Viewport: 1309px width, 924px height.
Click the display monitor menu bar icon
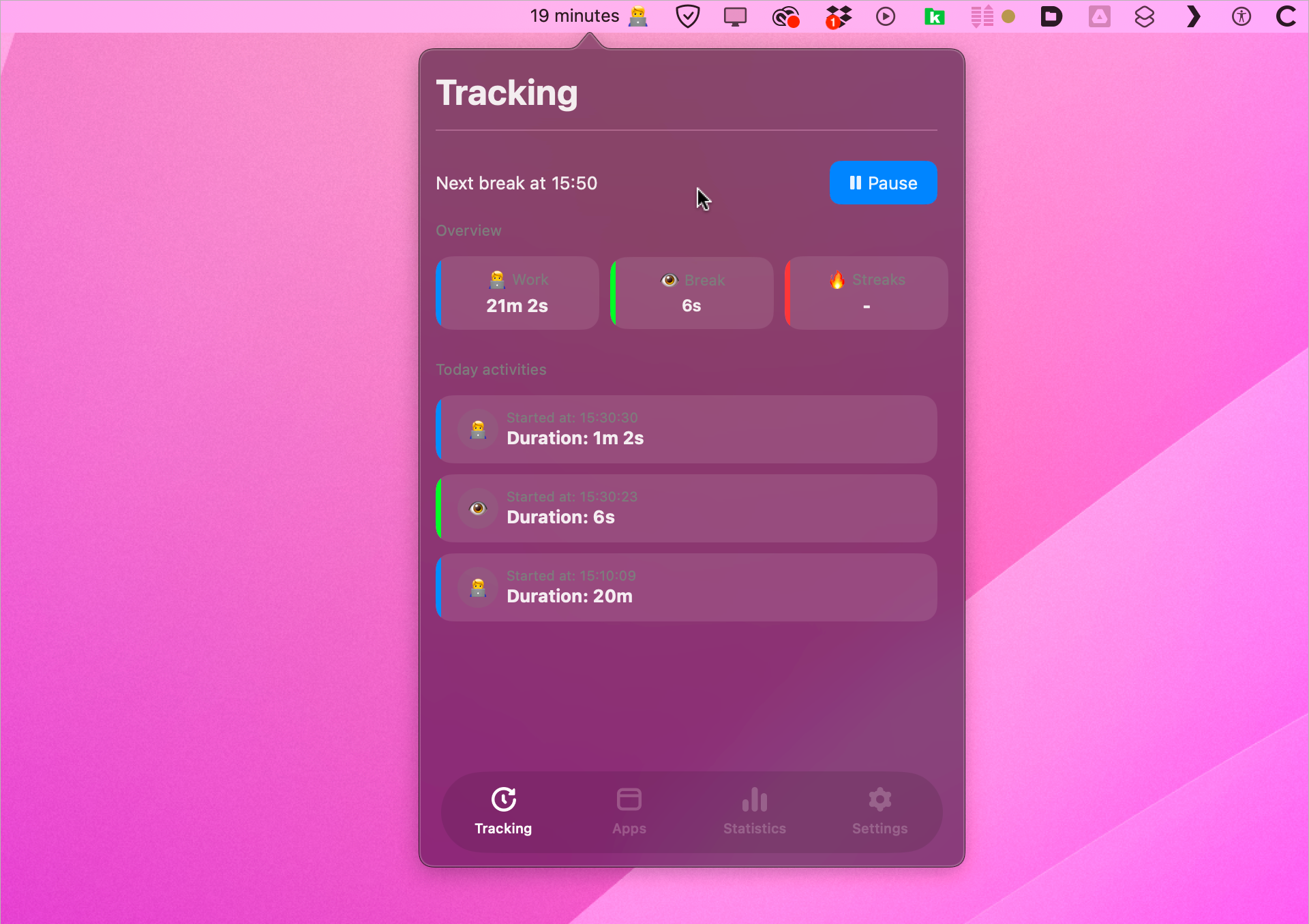tap(735, 16)
